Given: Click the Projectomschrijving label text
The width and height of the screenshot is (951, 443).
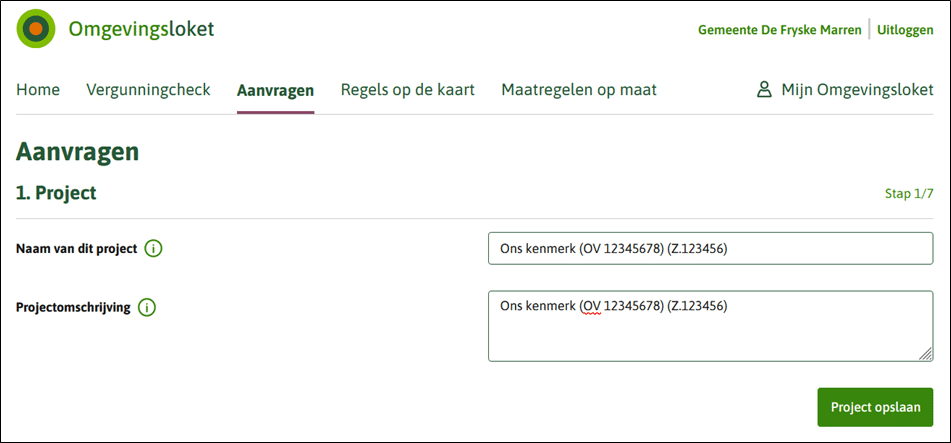Looking at the screenshot, I should (73, 308).
